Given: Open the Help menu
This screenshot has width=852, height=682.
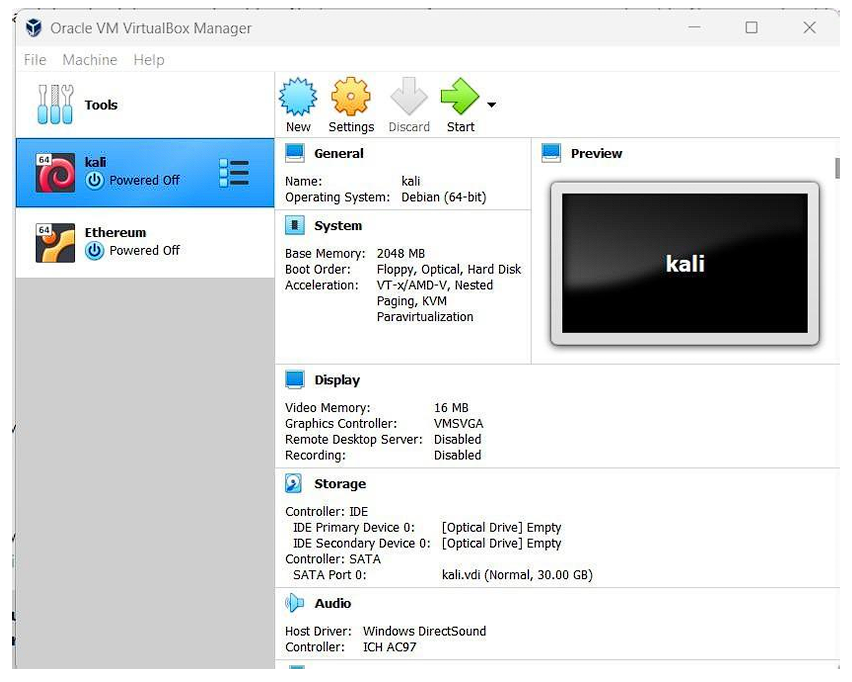Looking at the screenshot, I should click(x=148, y=60).
